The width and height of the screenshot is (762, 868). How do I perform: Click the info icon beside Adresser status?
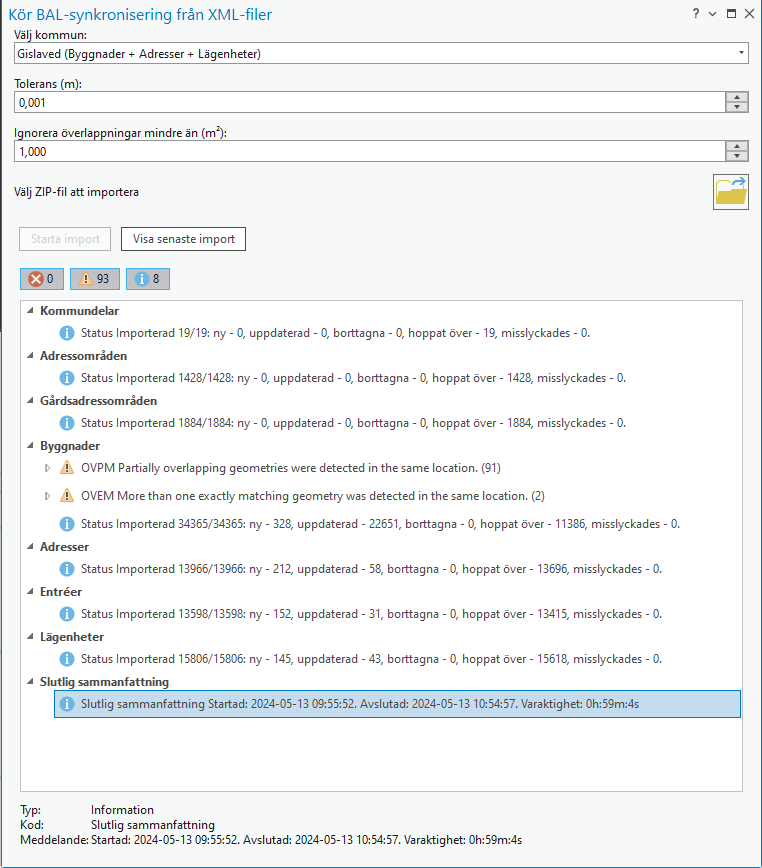point(67,569)
